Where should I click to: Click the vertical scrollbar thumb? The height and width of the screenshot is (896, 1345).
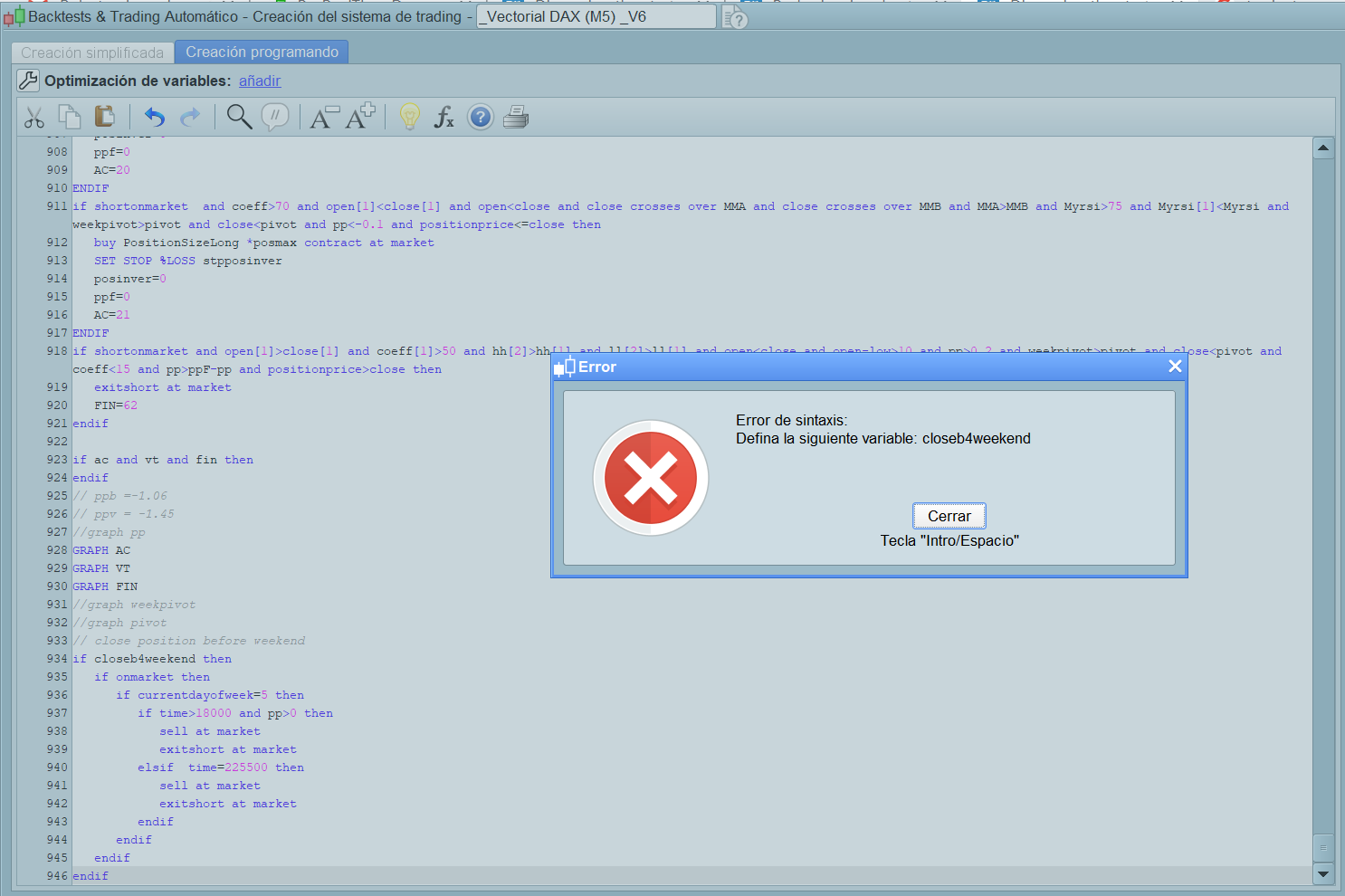tap(1323, 848)
